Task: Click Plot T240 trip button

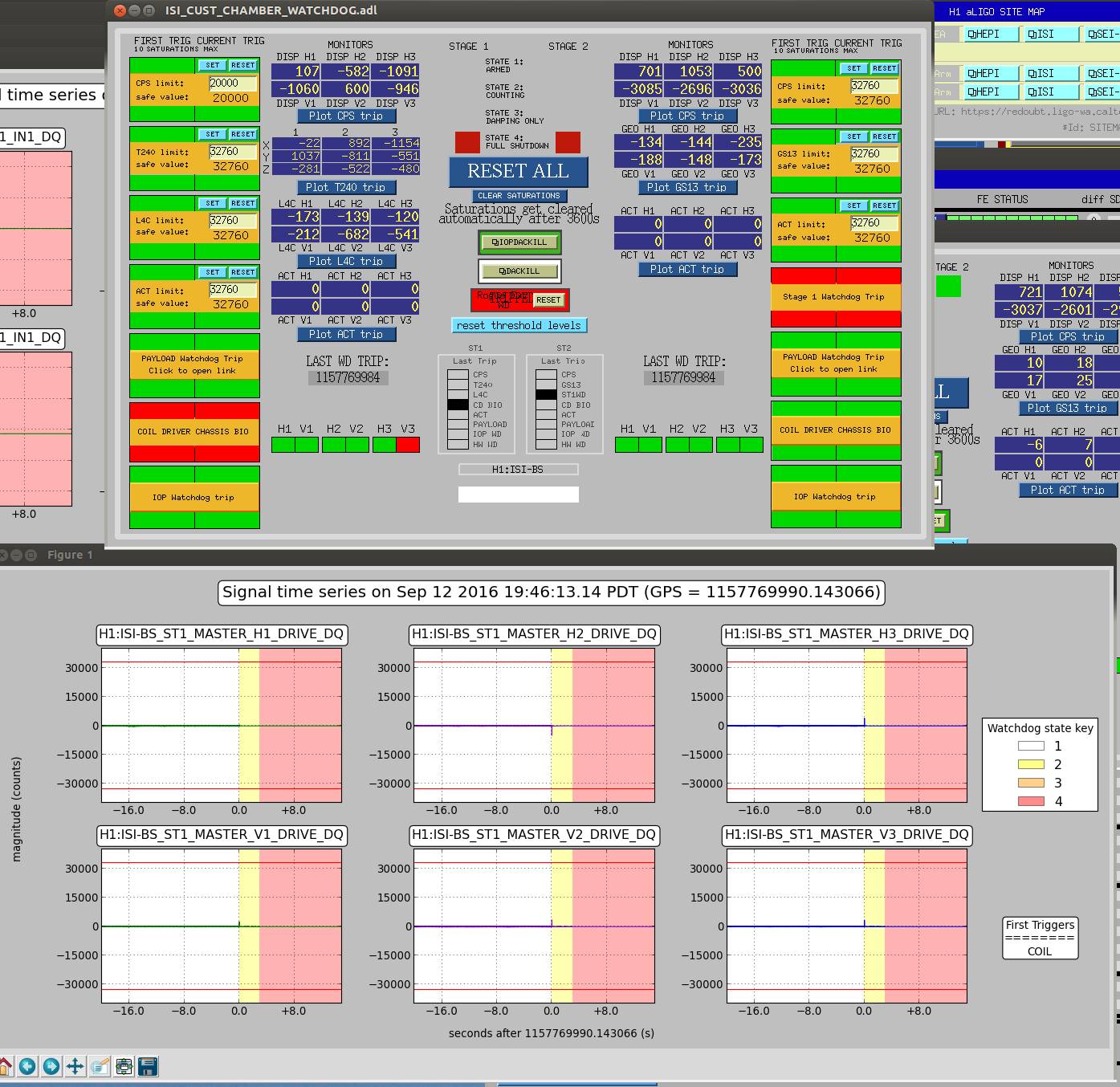Action: tap(346, 187)
